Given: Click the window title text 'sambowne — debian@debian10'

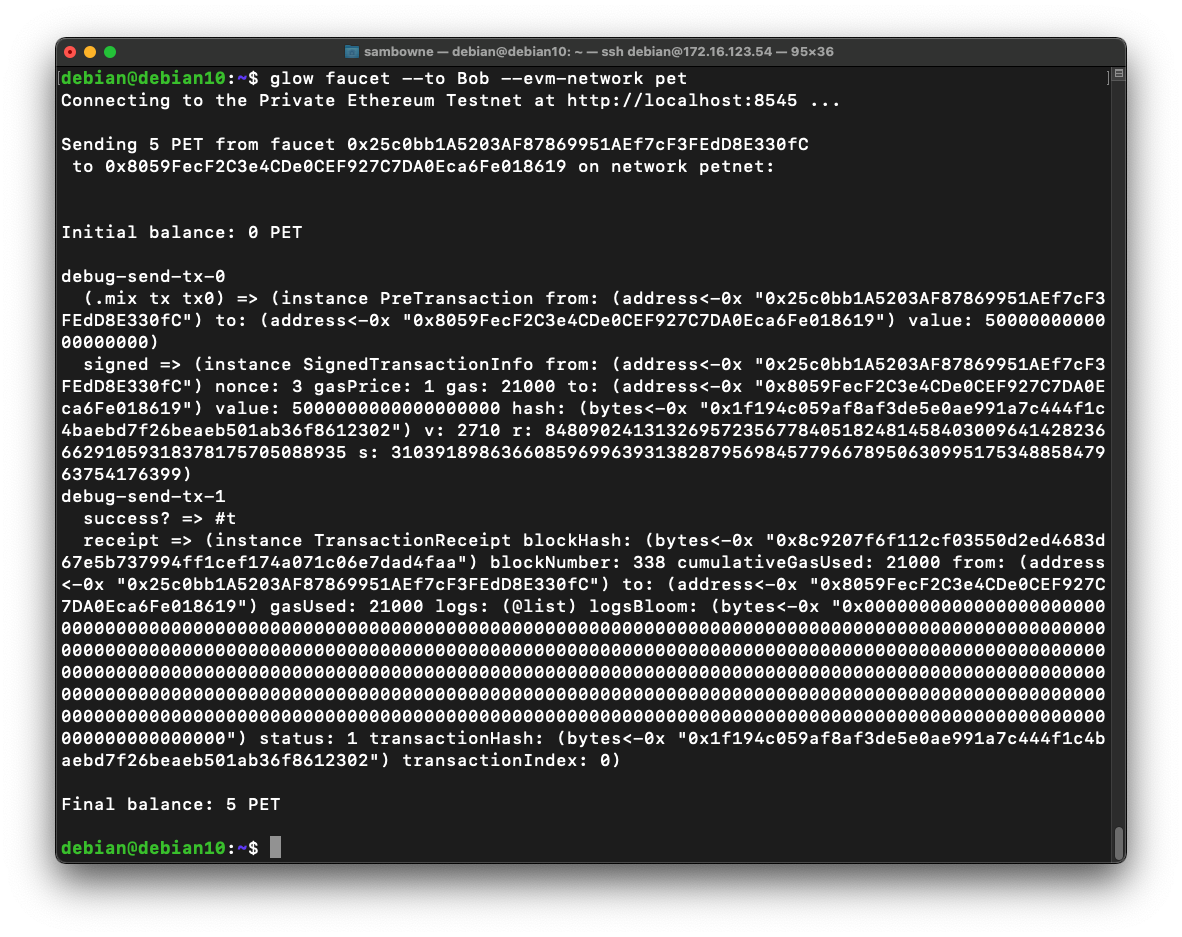Looking at the screenshot, I should tap(467, 52).
